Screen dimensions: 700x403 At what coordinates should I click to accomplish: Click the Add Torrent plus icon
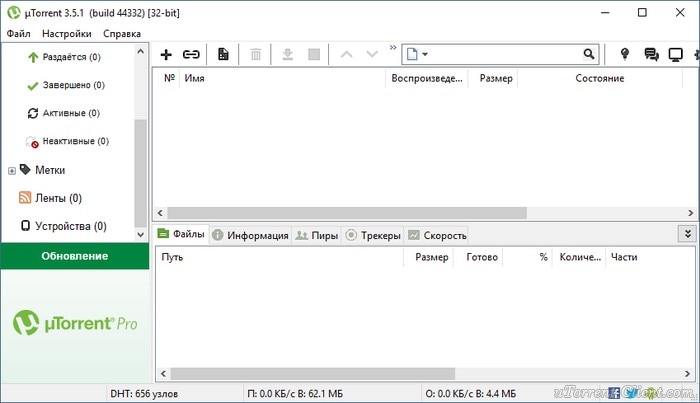pyautogui.click(x=166, y=54)
